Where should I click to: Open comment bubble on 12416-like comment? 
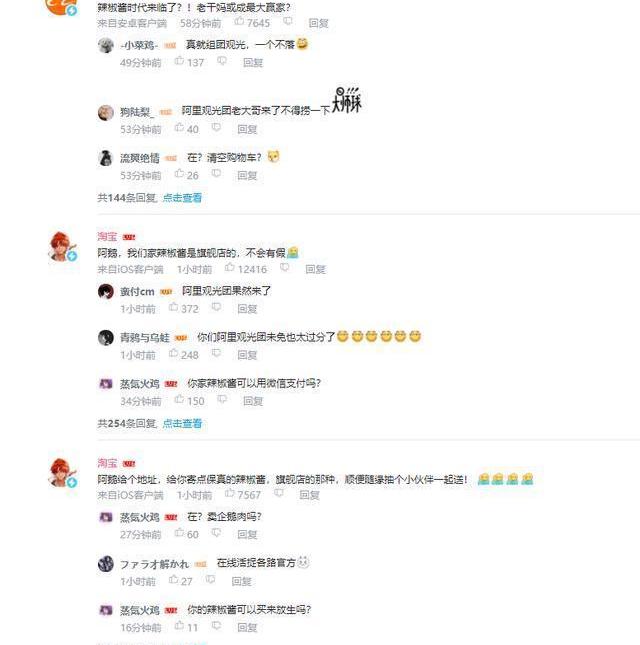coord(284,268)
